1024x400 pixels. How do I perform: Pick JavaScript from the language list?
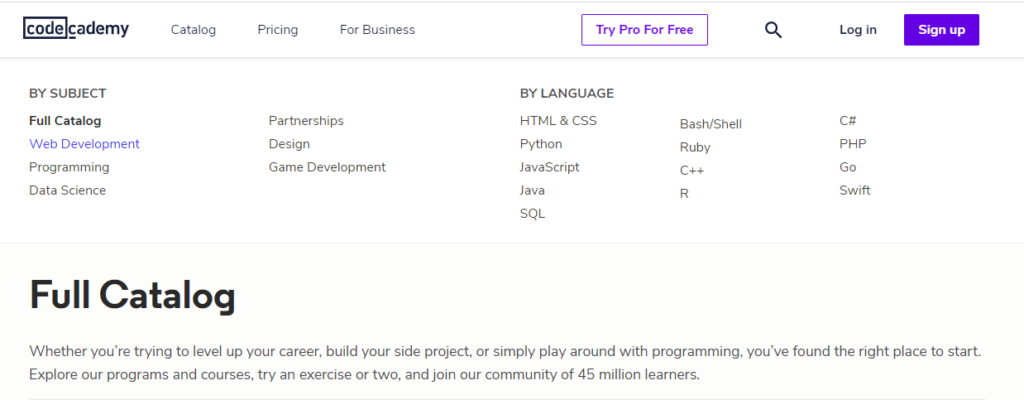549,167
